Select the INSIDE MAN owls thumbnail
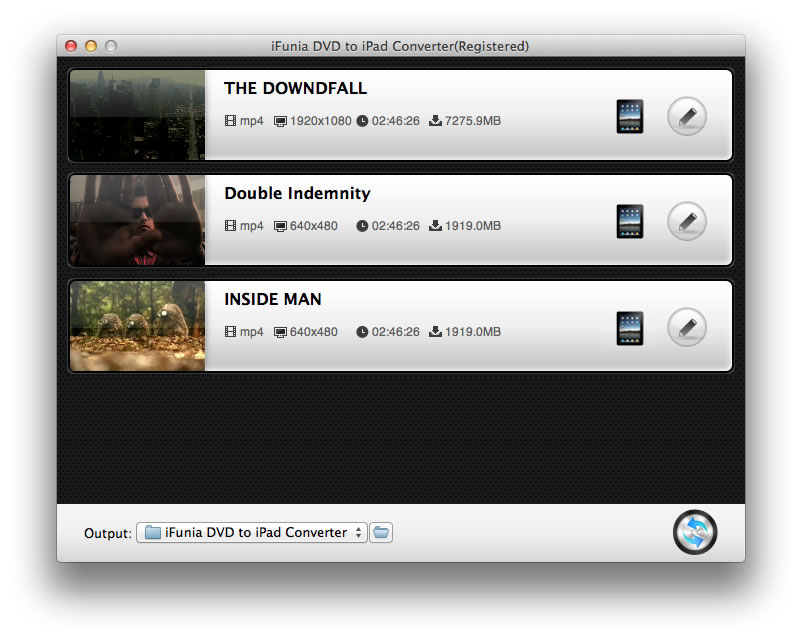The width and height of the screenshot is (802, 641). click(137, 326)
